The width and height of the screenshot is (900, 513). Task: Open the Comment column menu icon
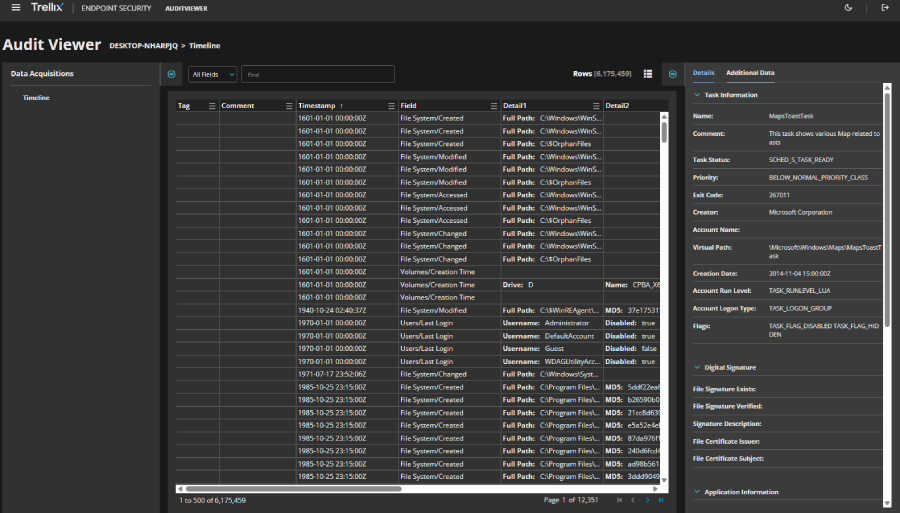tap(289, 106)
